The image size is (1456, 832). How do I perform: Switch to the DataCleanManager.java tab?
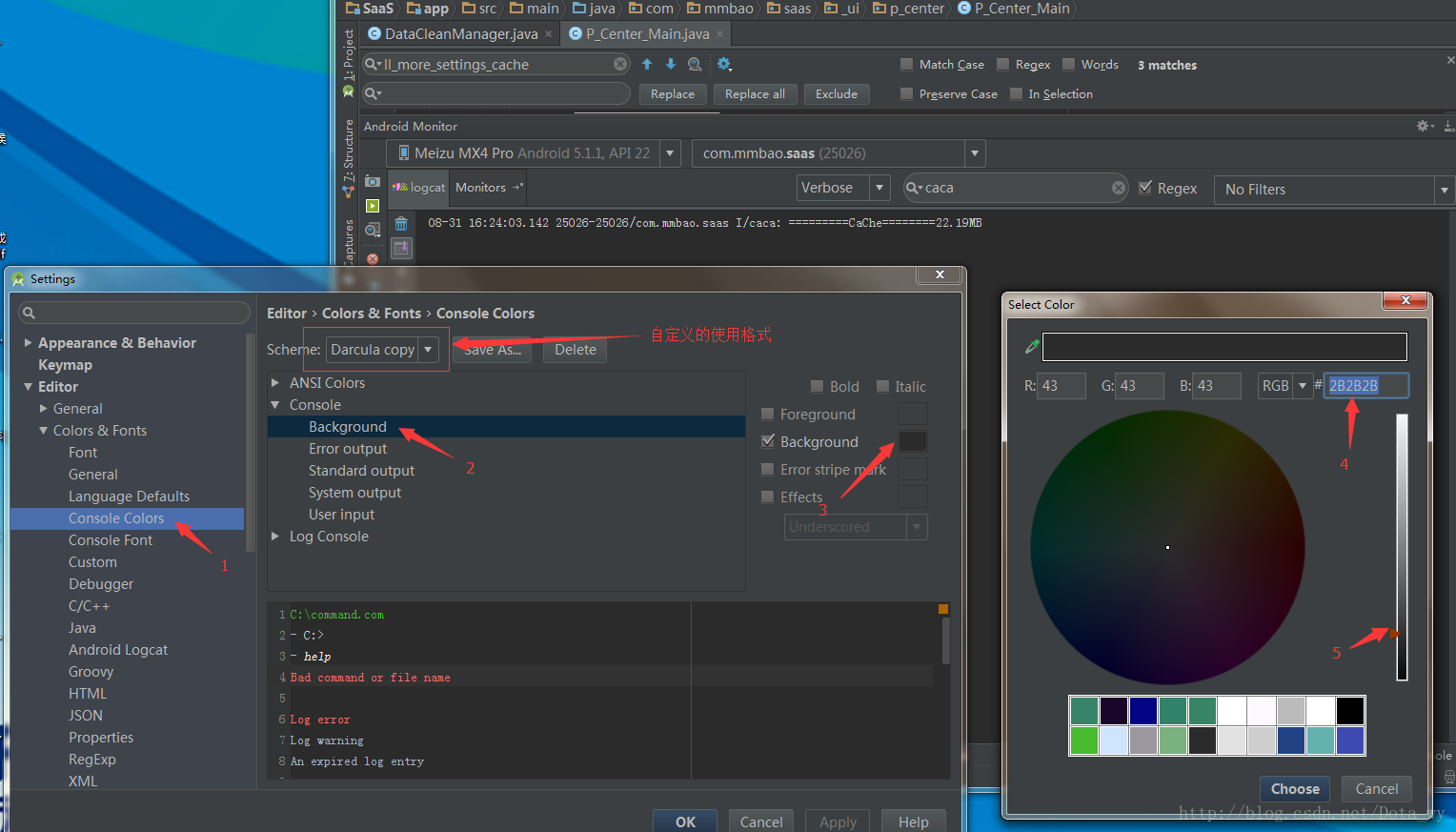pyautogui.click(x=460, y=34)
